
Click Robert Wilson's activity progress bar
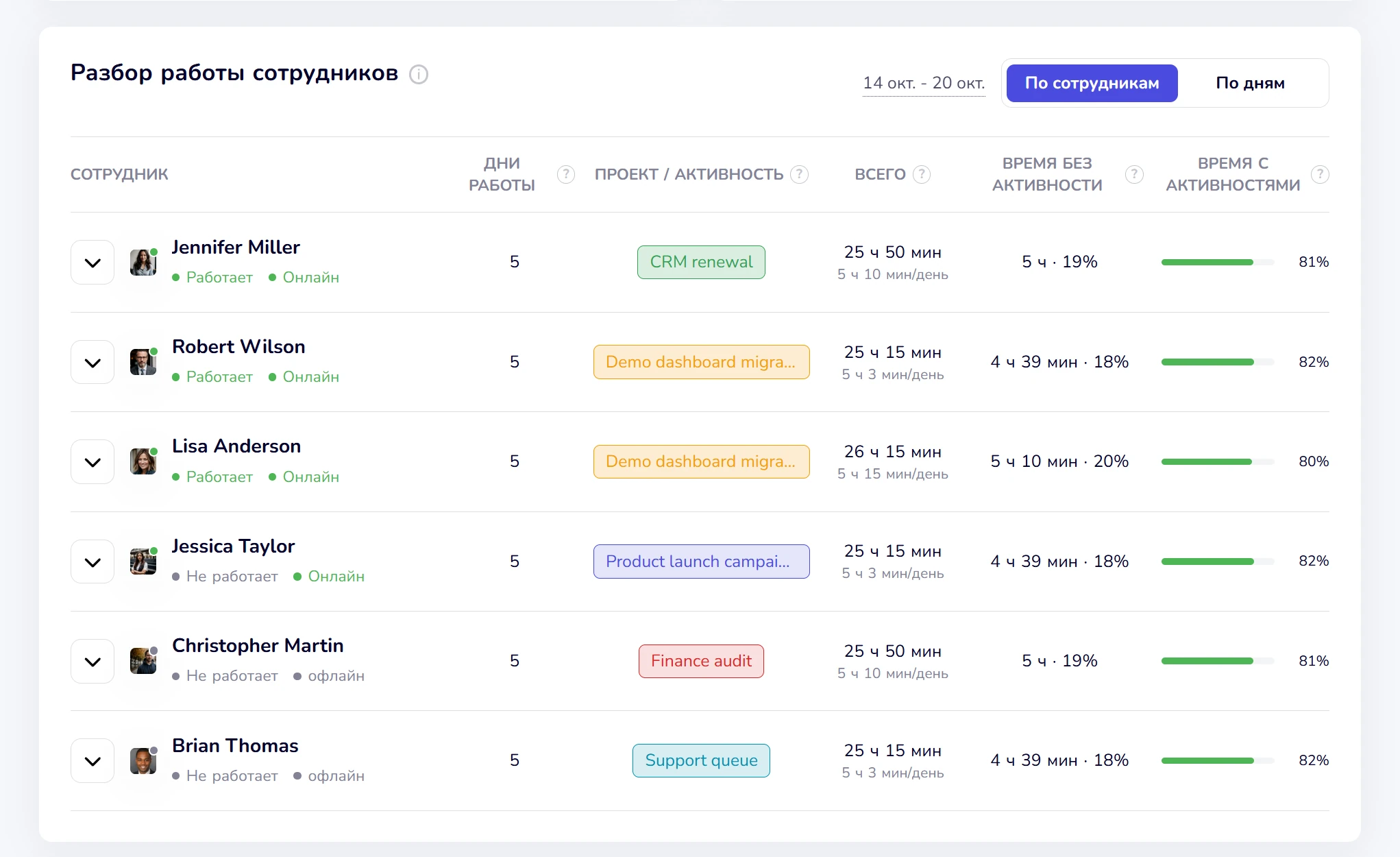[1218, 362]
